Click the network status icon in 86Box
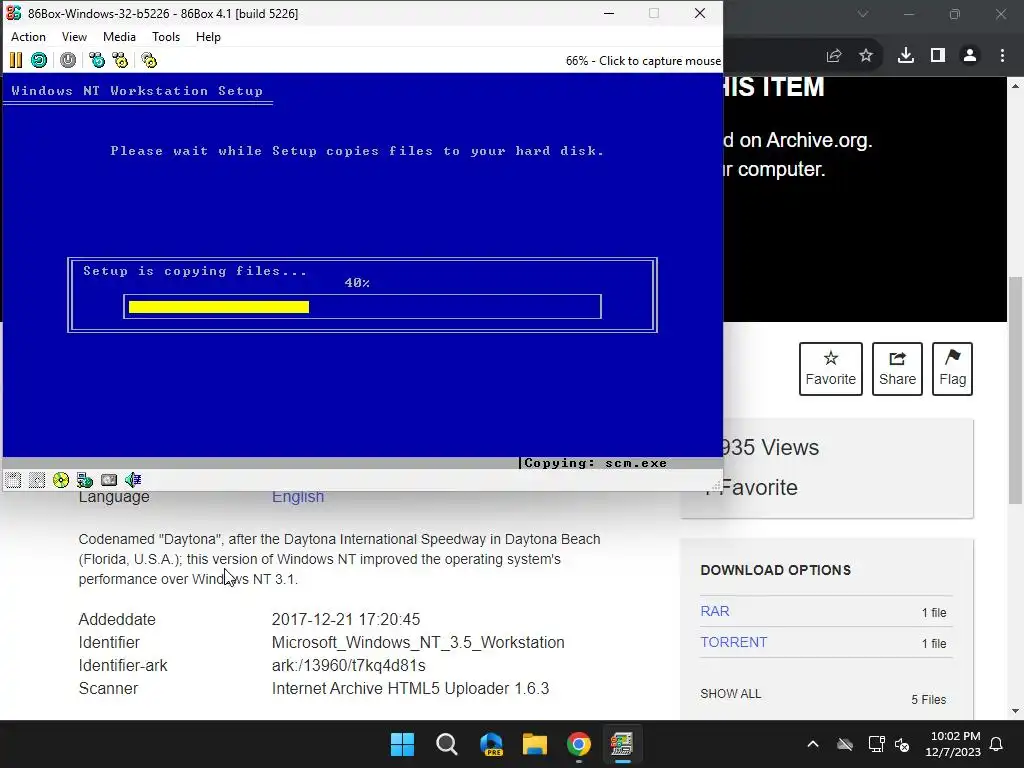 (85, 480)
